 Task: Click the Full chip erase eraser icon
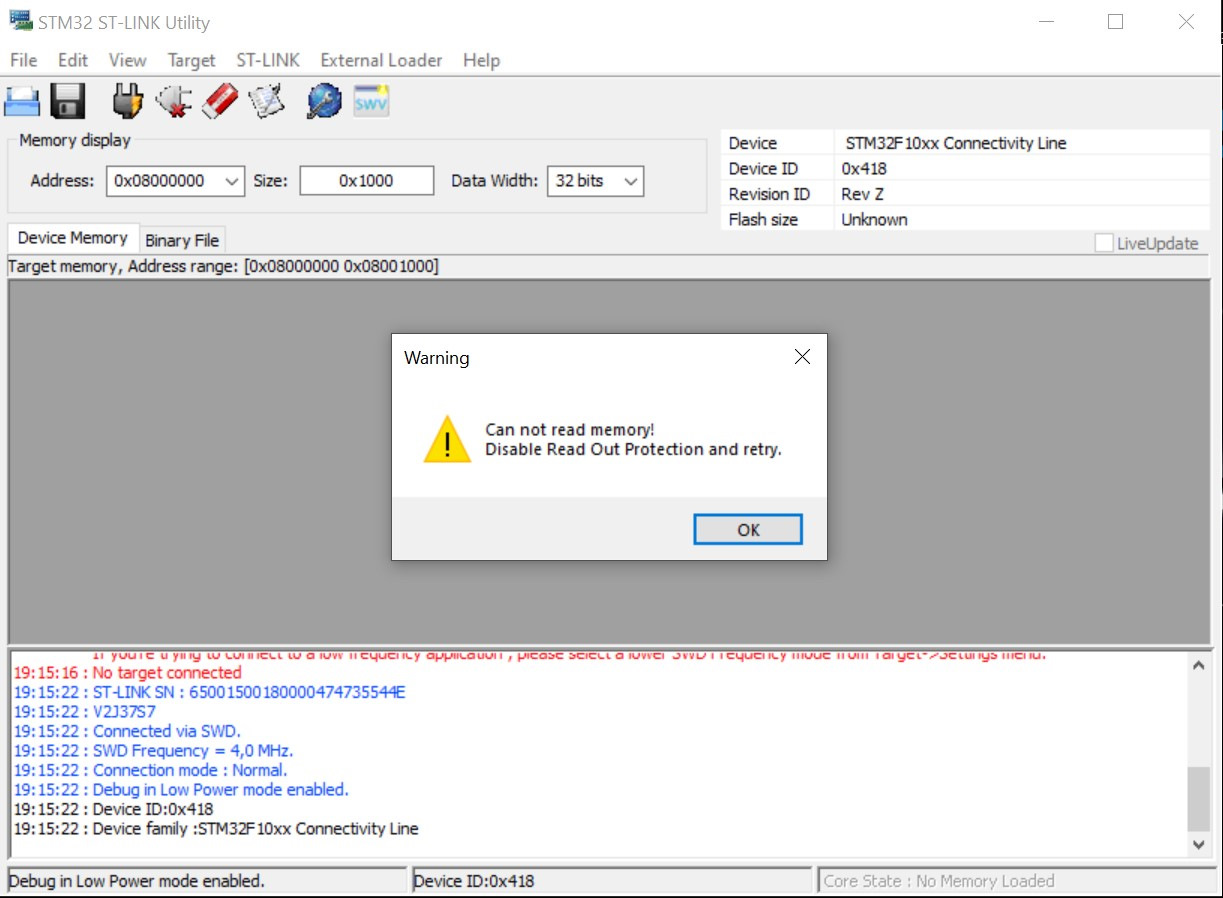(x=220, y=101)
